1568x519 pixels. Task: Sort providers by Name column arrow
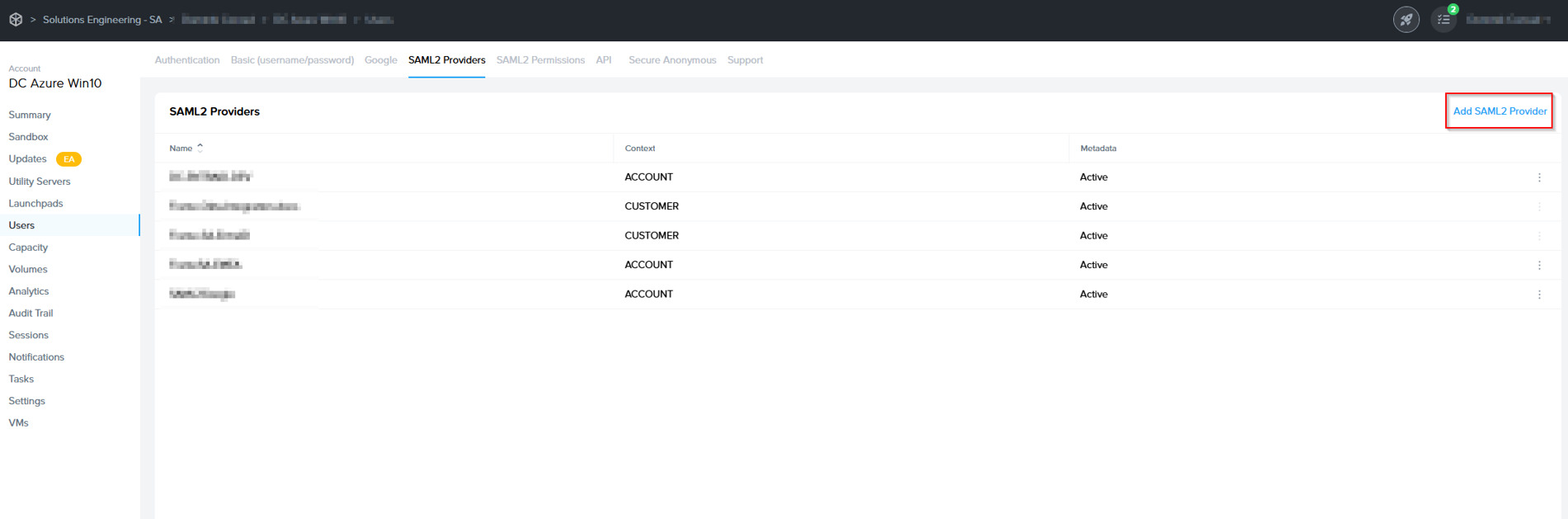click(200, 149)
